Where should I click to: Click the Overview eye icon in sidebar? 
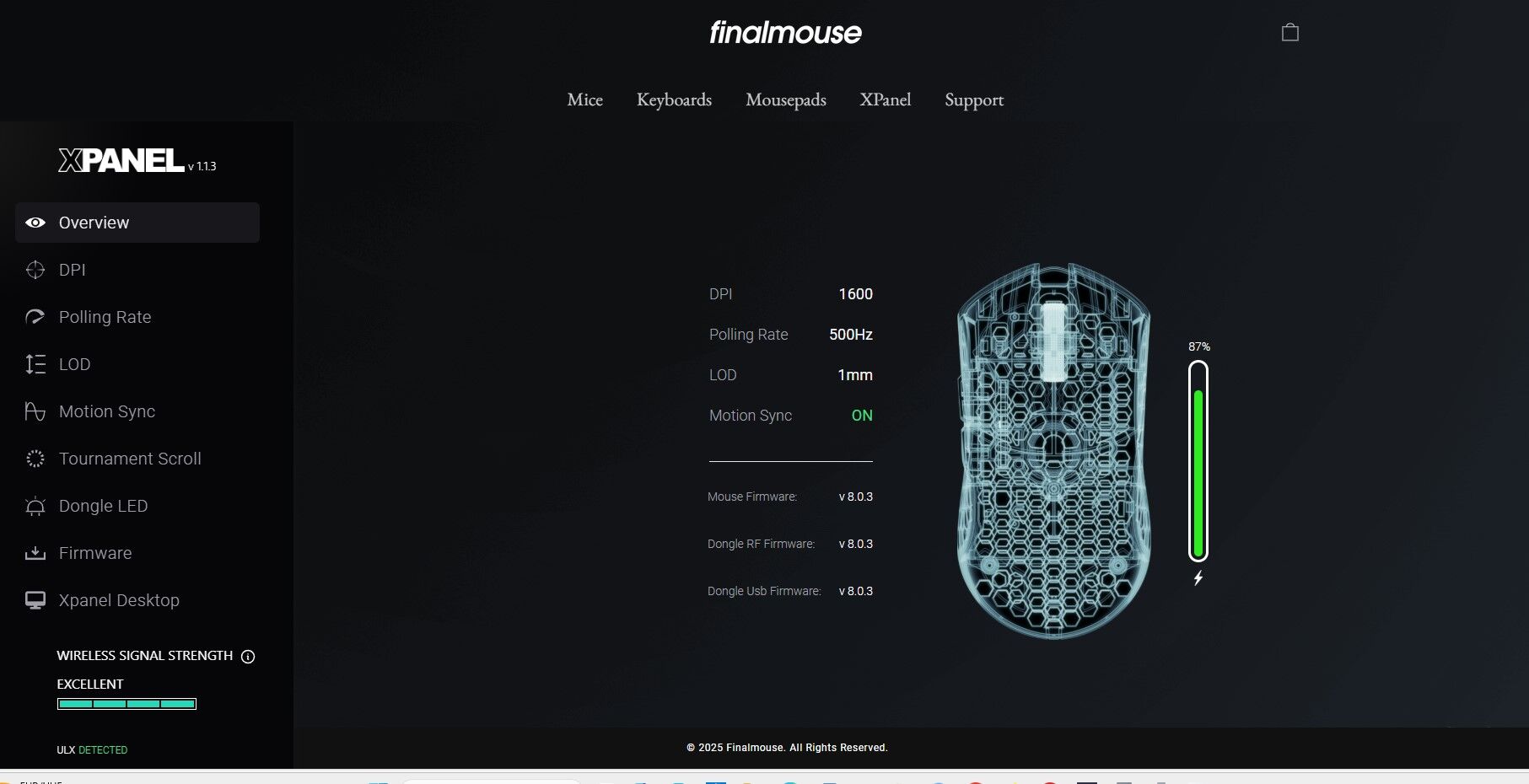point(35,223)
